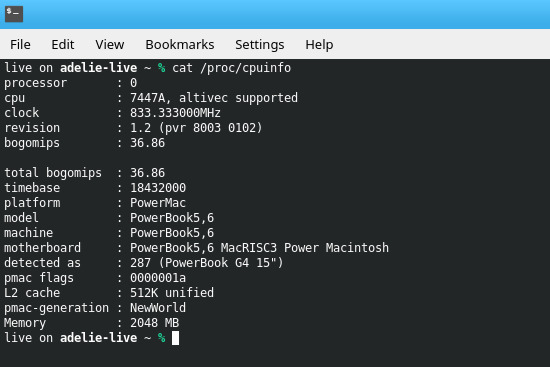Click 'PowerBook5,6 MacRISC3 Power Macintosh' motherboard value

259,248
